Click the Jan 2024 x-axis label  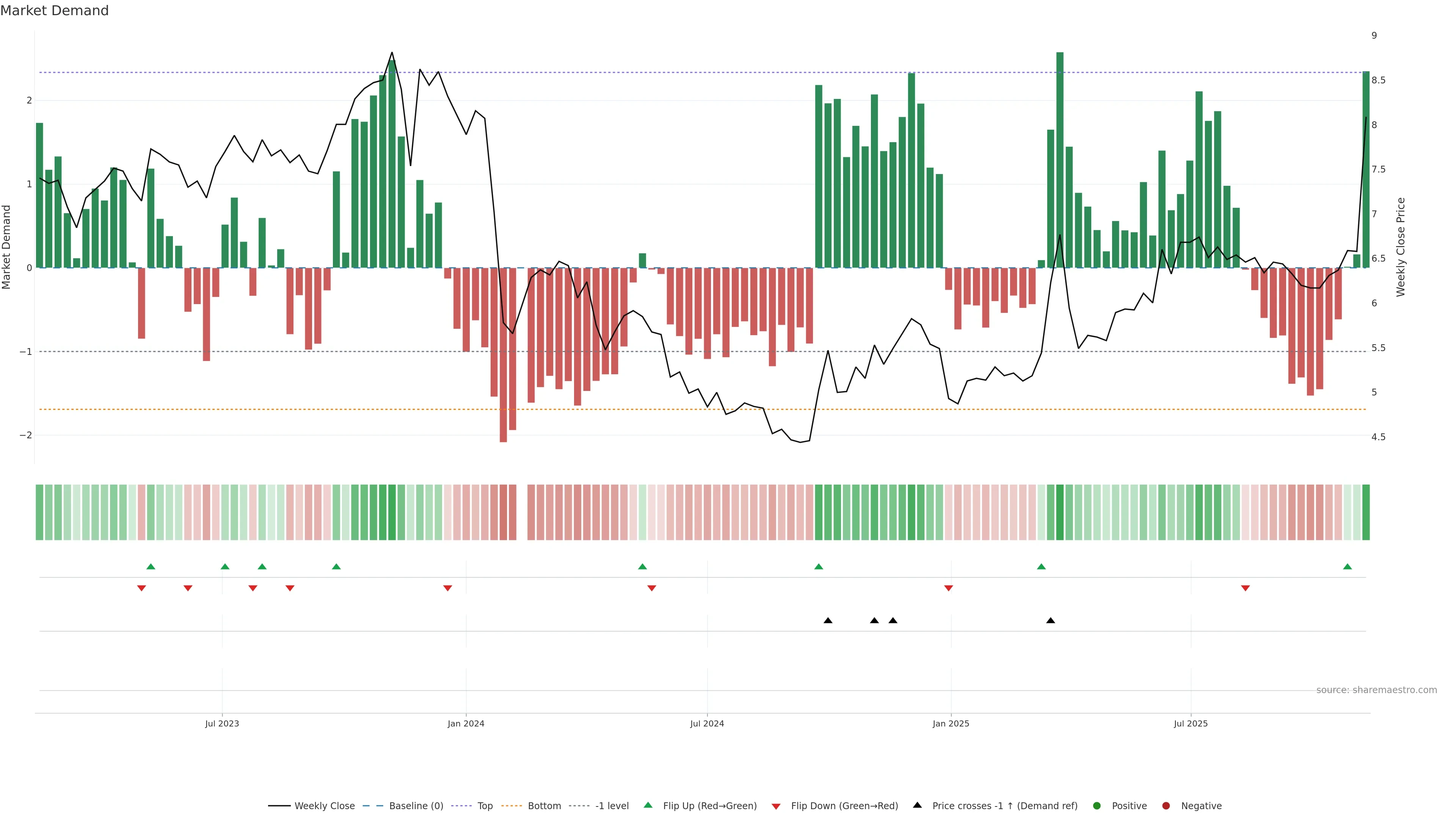tap(466, 723)
